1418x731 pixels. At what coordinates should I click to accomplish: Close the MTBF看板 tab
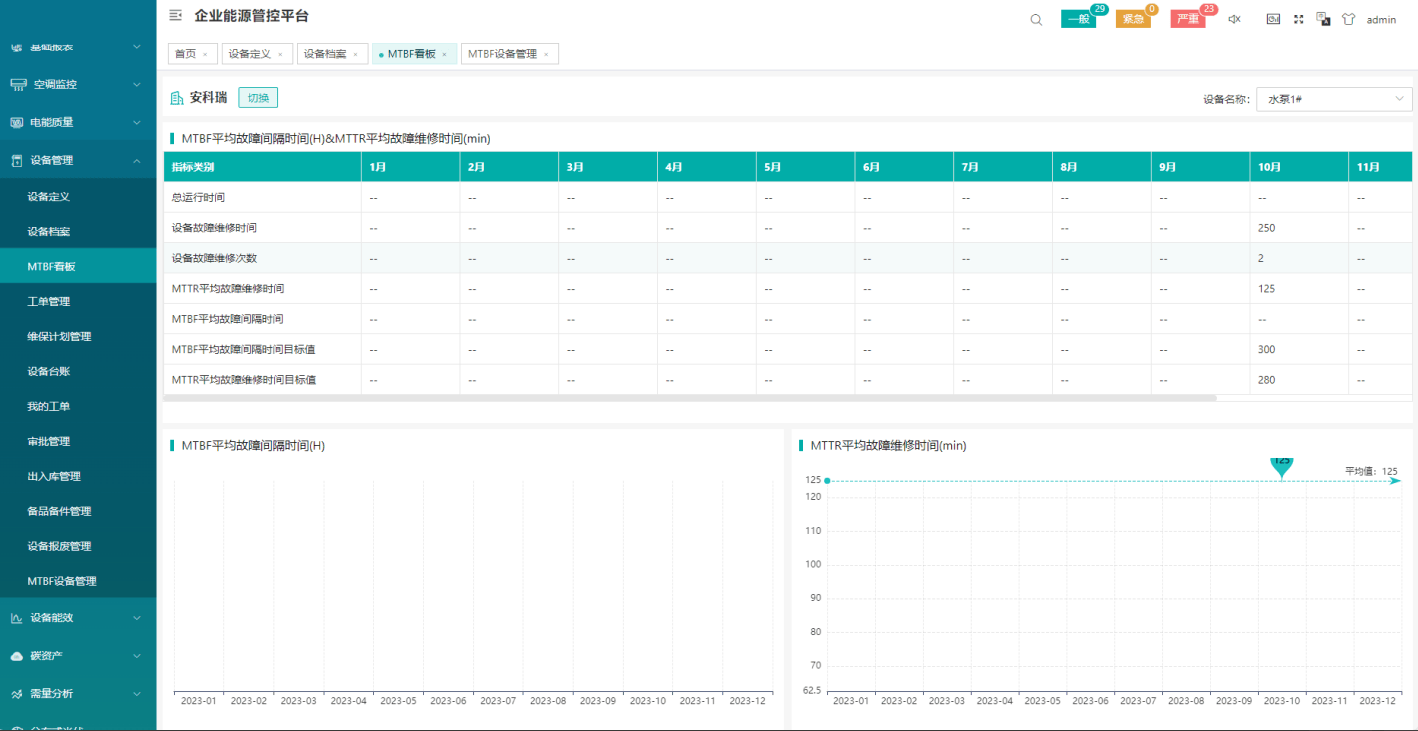(444, 54)
